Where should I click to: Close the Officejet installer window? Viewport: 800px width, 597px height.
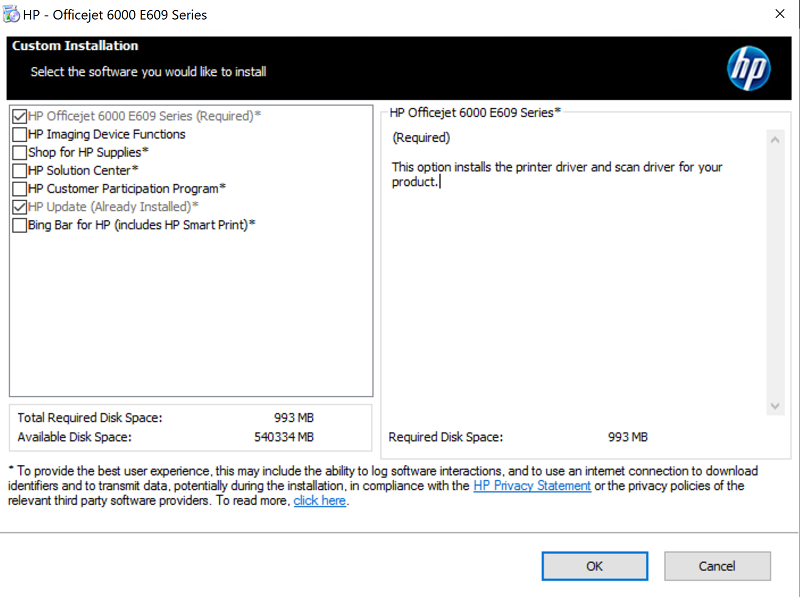pos(780,14)
